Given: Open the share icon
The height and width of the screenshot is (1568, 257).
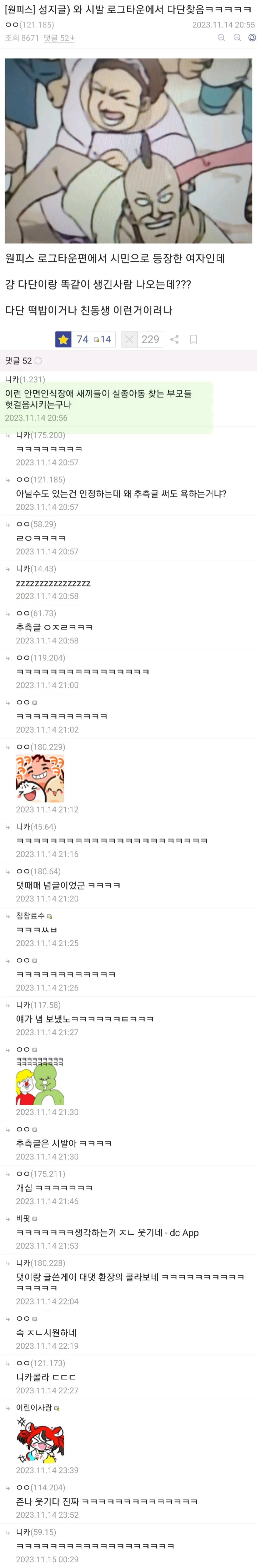Looking at the screenshot, I should click(x=174, y=340).
